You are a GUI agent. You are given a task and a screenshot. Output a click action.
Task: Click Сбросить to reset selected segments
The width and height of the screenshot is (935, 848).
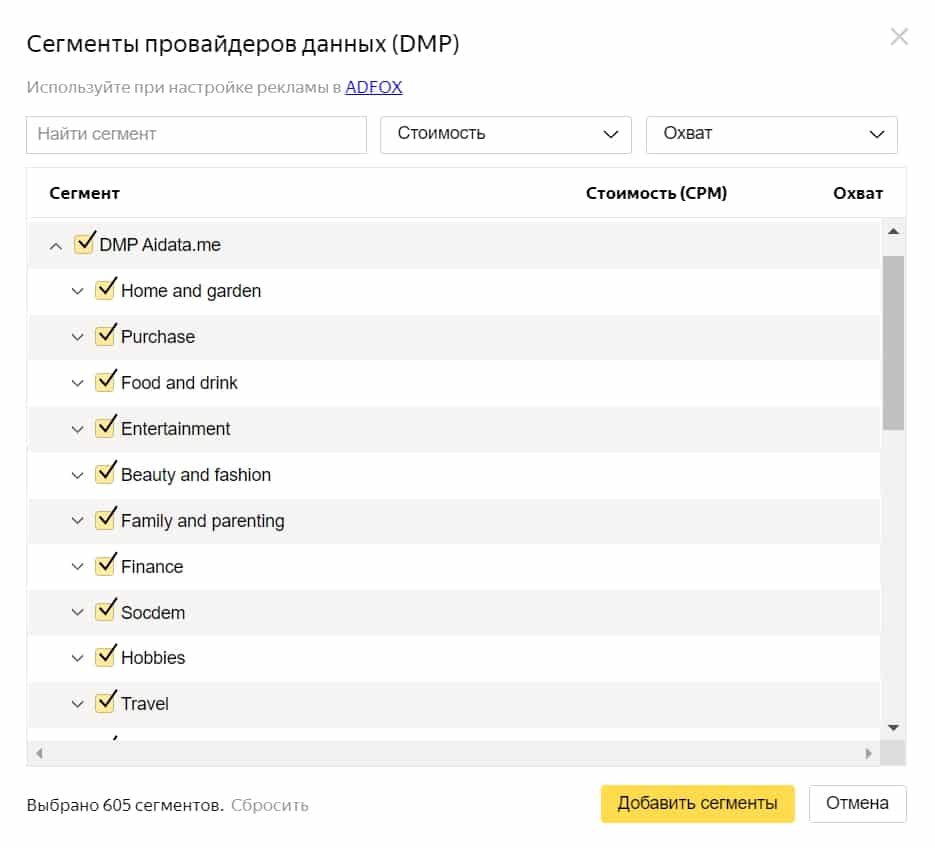270,803
